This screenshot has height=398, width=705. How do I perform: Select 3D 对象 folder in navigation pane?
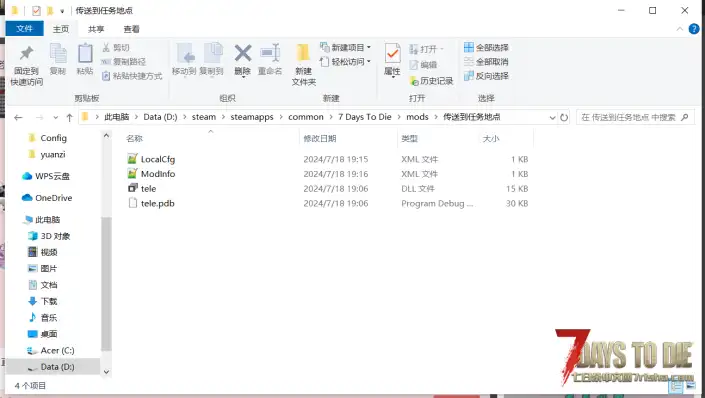pos(49,236)
